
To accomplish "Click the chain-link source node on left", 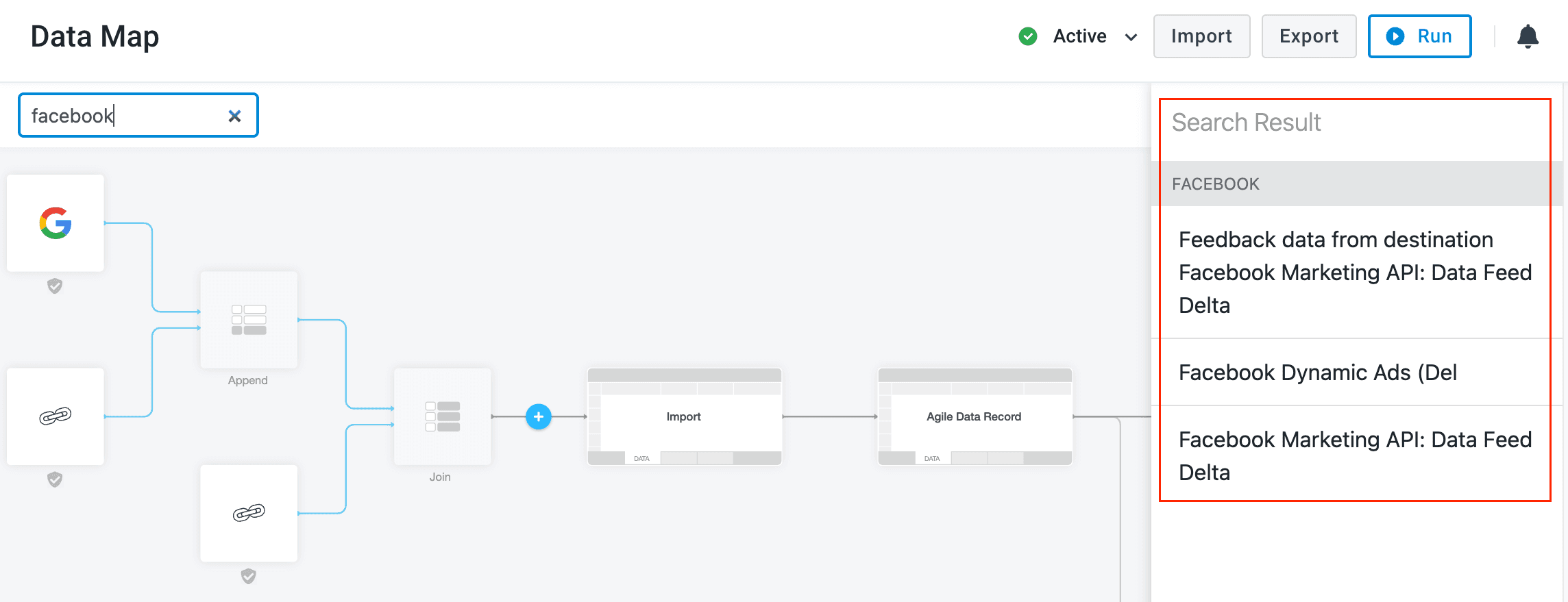I will click(56, 416).
